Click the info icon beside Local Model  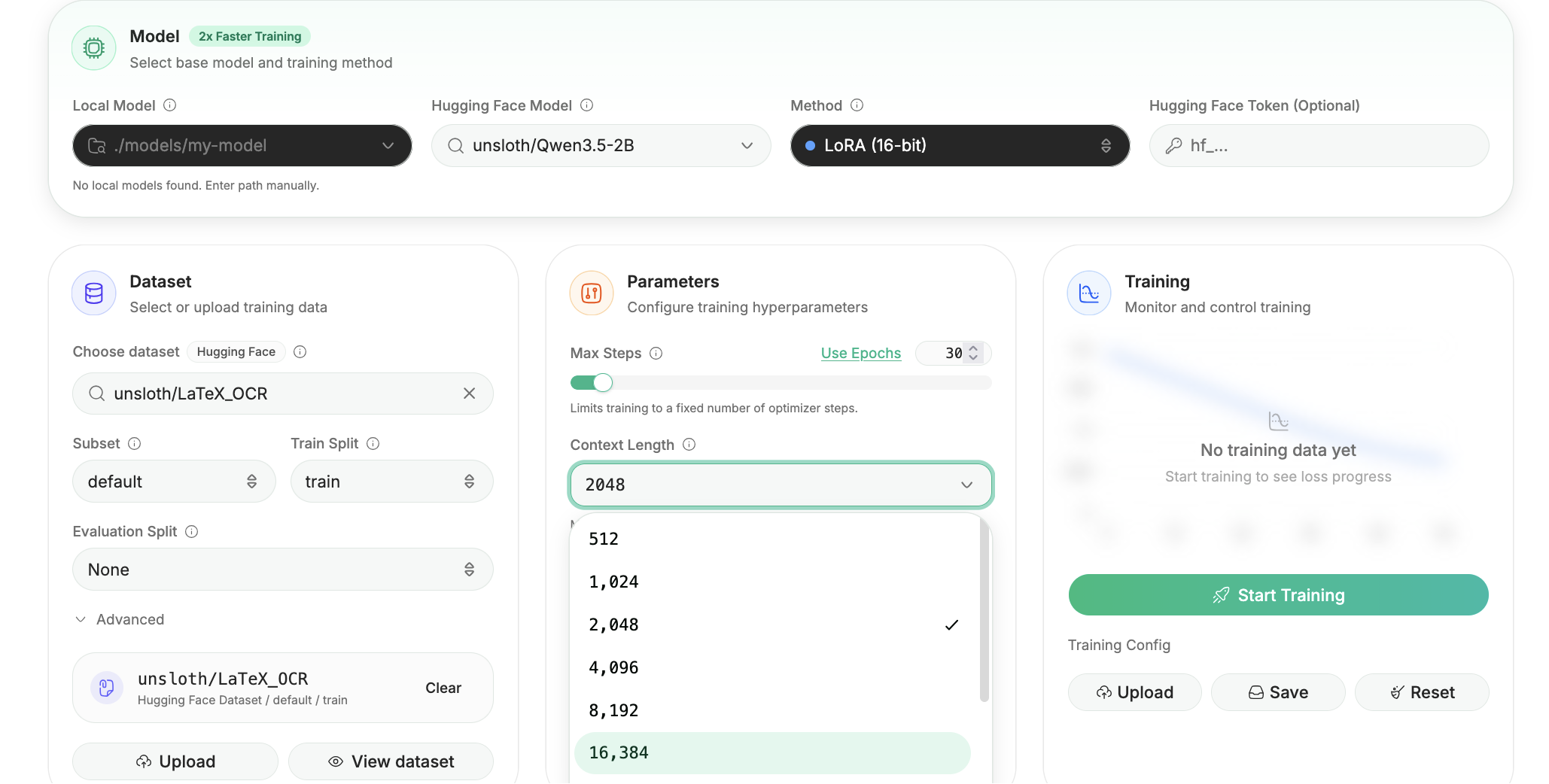170,105
